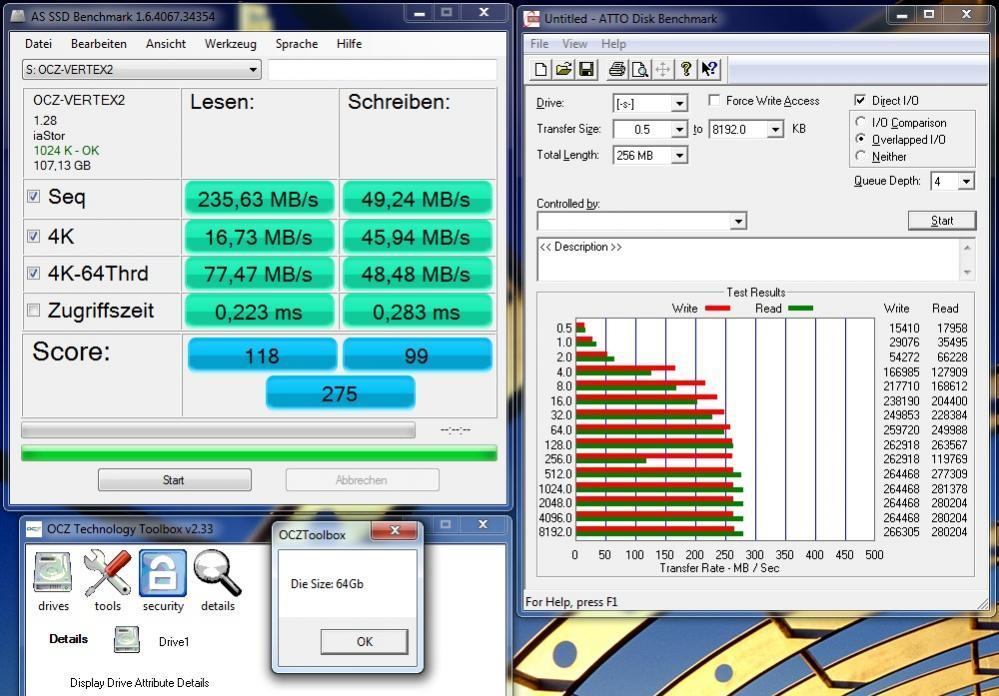Image resolution: width=999 pixels, height=696 pixels.
Task: Open the Queue Depth dropdown
Action: pyautogui.click(x=967, y=182)
